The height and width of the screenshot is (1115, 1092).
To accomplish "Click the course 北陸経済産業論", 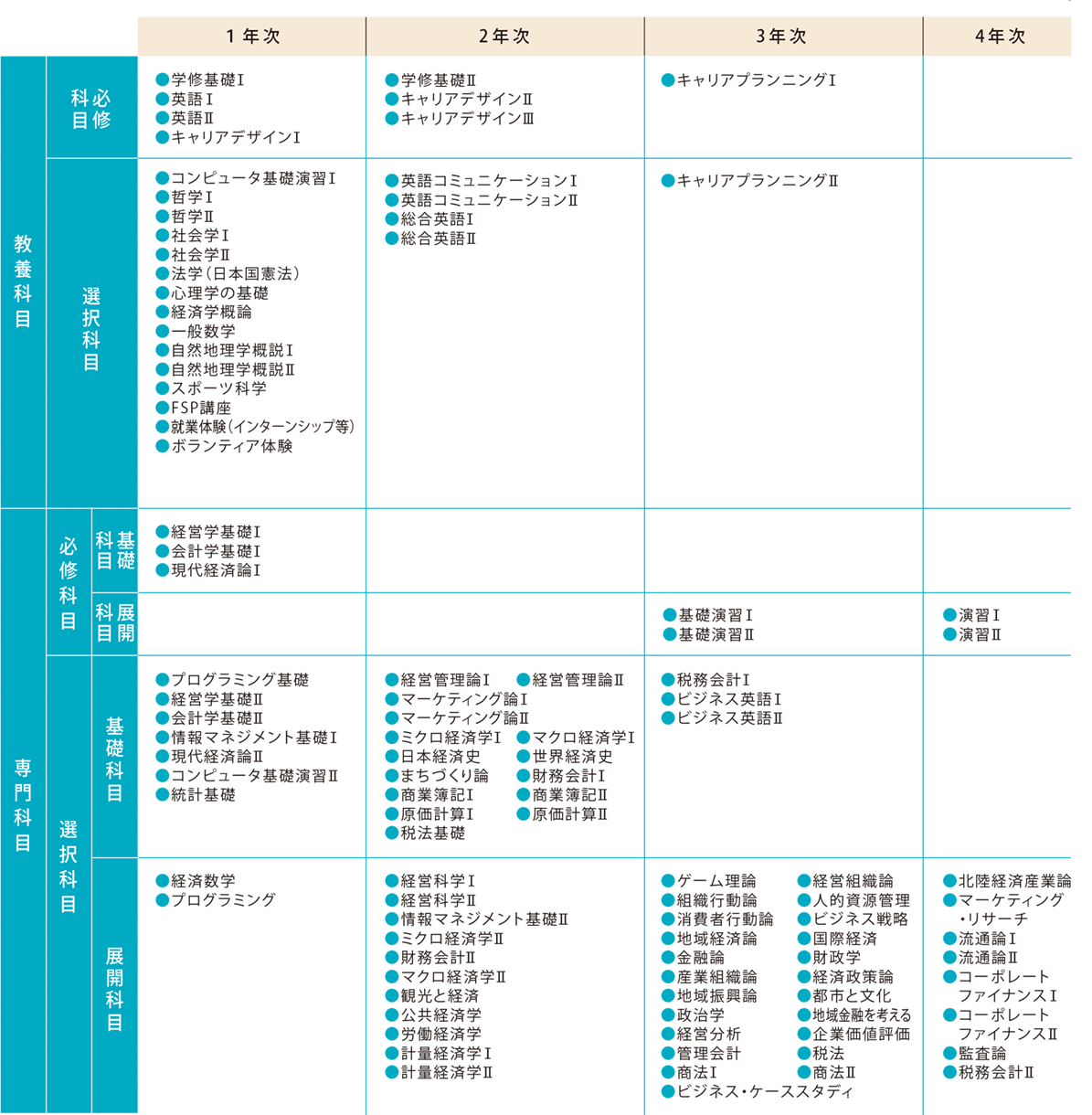I will tap(1007, 881).
